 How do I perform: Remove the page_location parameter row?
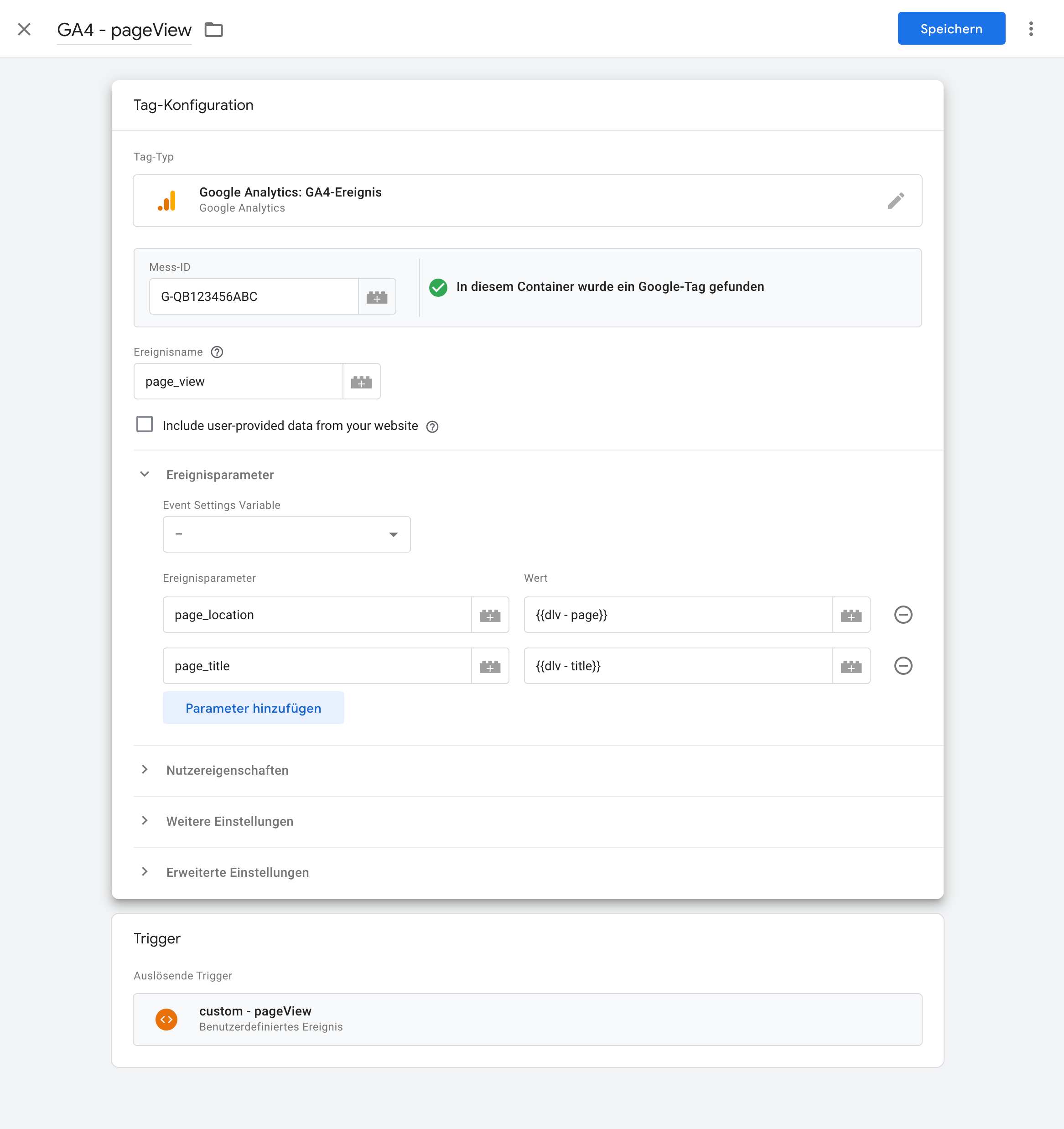point(903,615)
